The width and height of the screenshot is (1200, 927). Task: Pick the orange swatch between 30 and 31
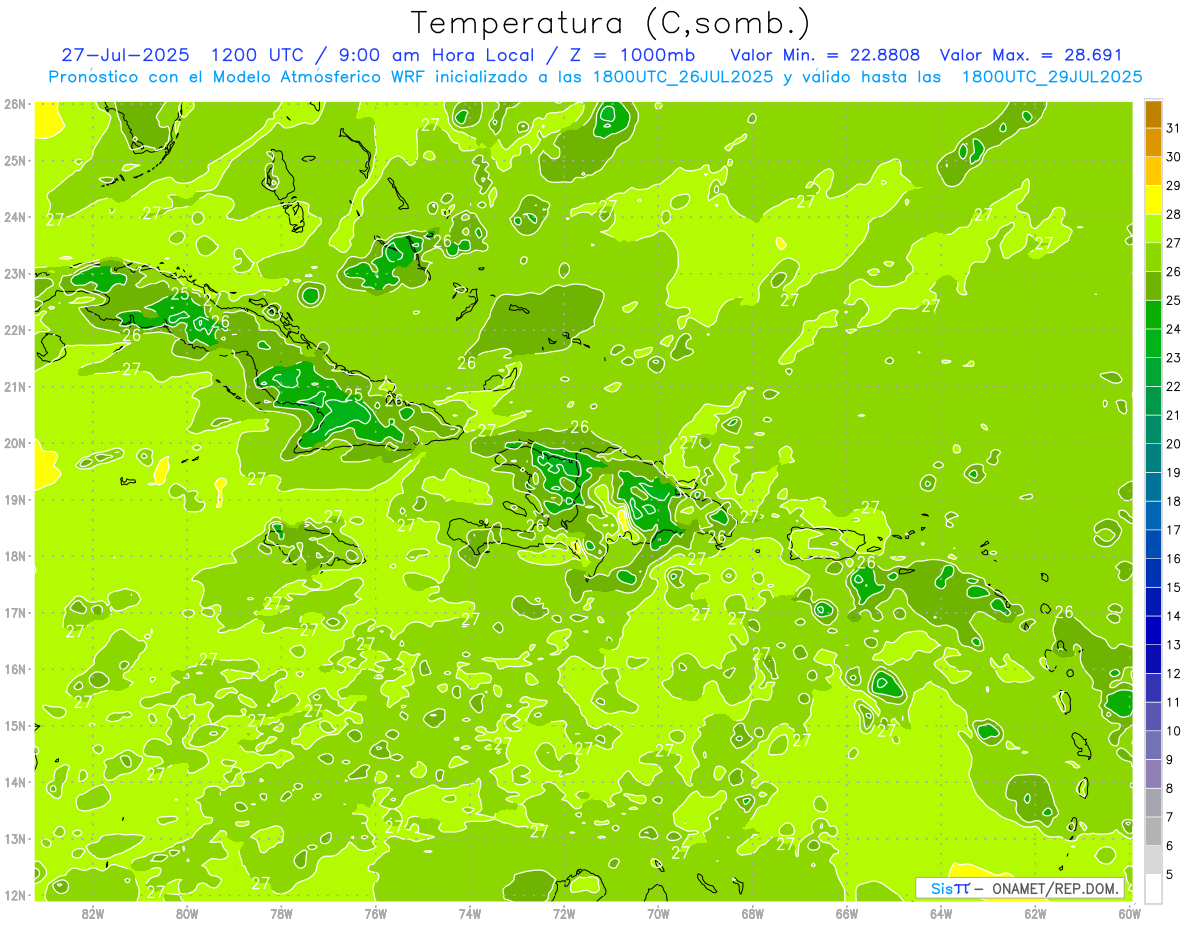point(1154,142)
